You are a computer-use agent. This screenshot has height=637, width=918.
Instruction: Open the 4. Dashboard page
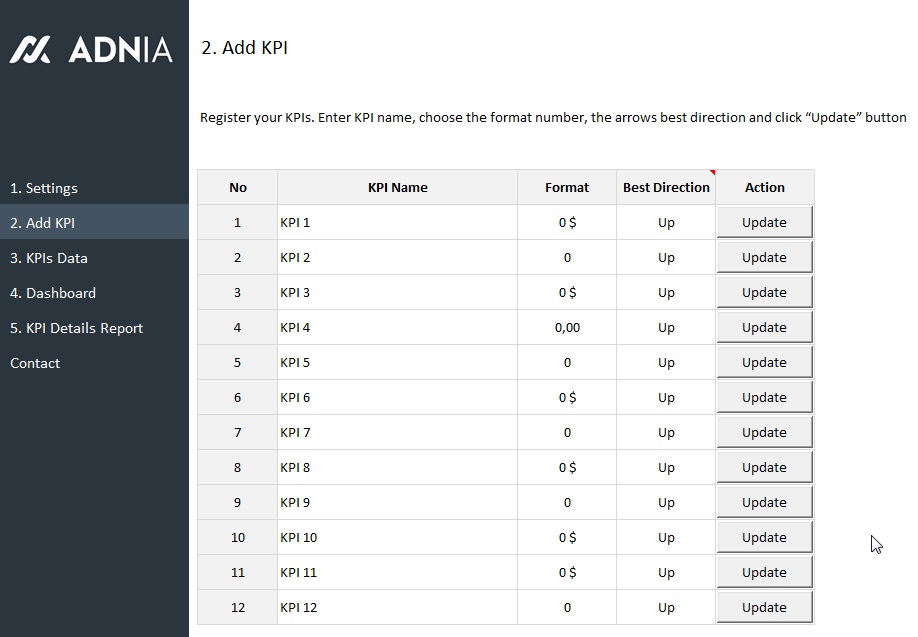pos(53,293)
